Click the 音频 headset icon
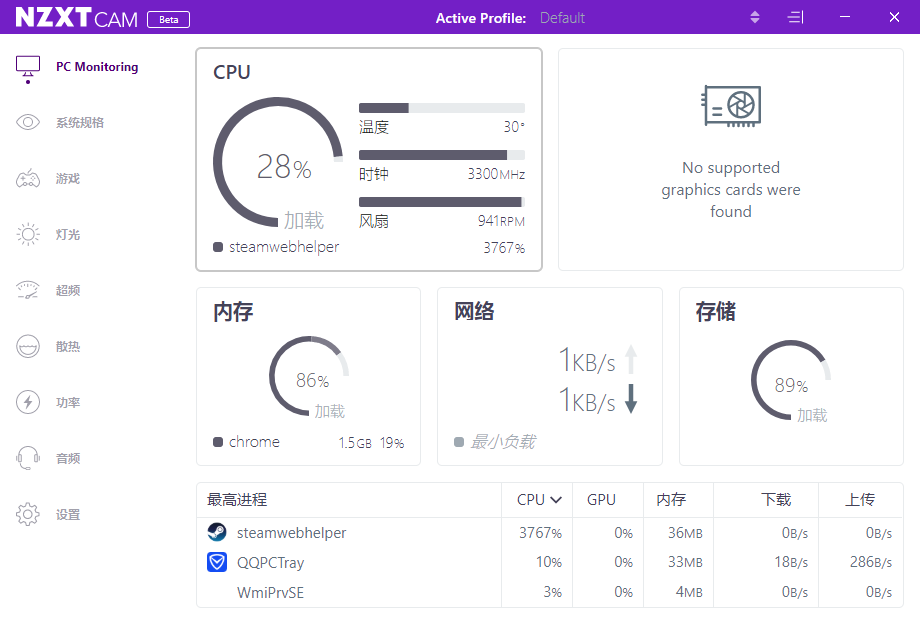The height and width of the screenshot is (640, 920). click(x=28, y=458)
